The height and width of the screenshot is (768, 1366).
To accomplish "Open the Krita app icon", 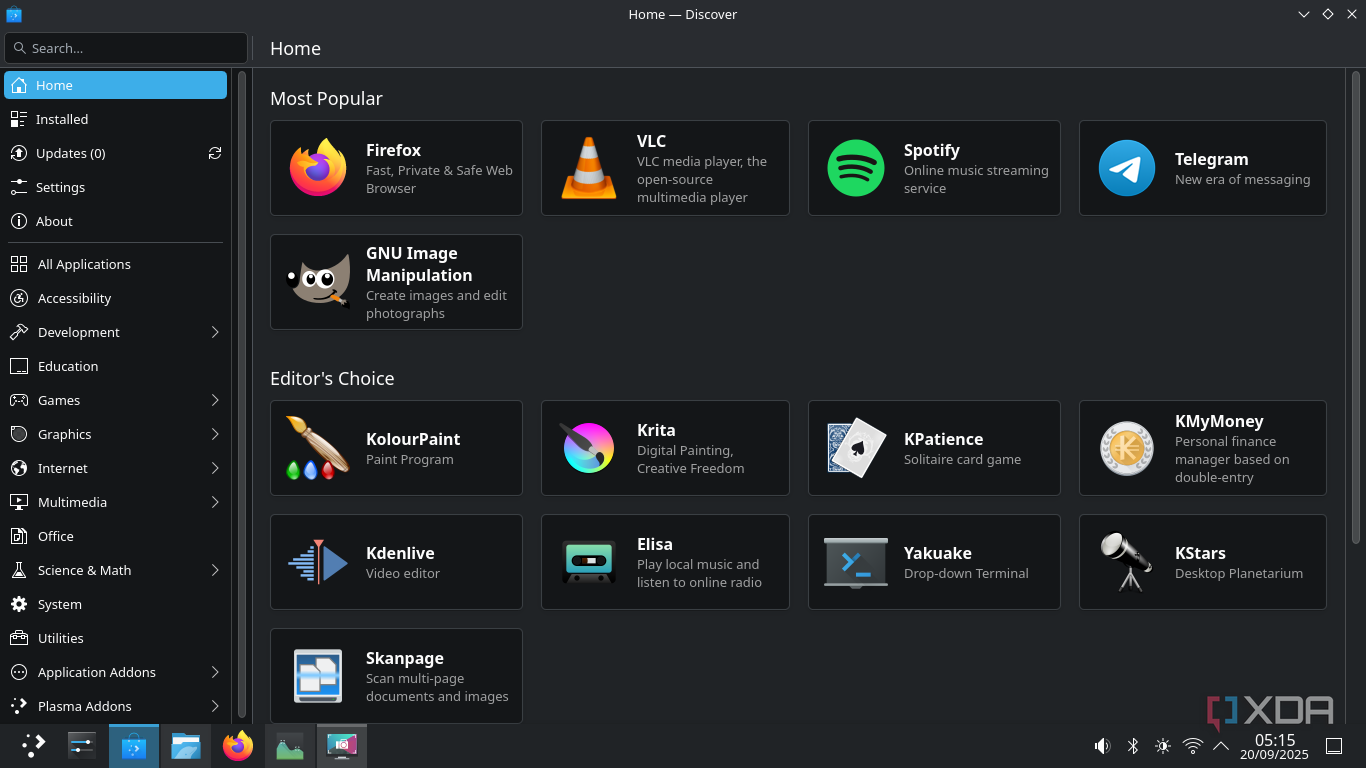I will tap(589, 448).
